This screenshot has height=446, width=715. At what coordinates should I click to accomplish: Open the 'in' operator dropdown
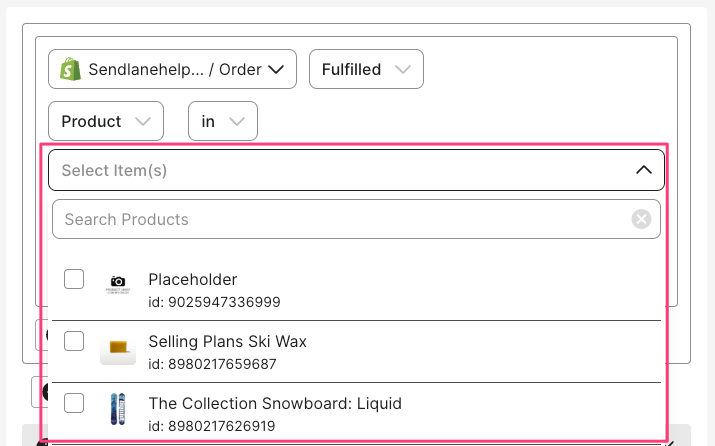click(x=222, y=121)
